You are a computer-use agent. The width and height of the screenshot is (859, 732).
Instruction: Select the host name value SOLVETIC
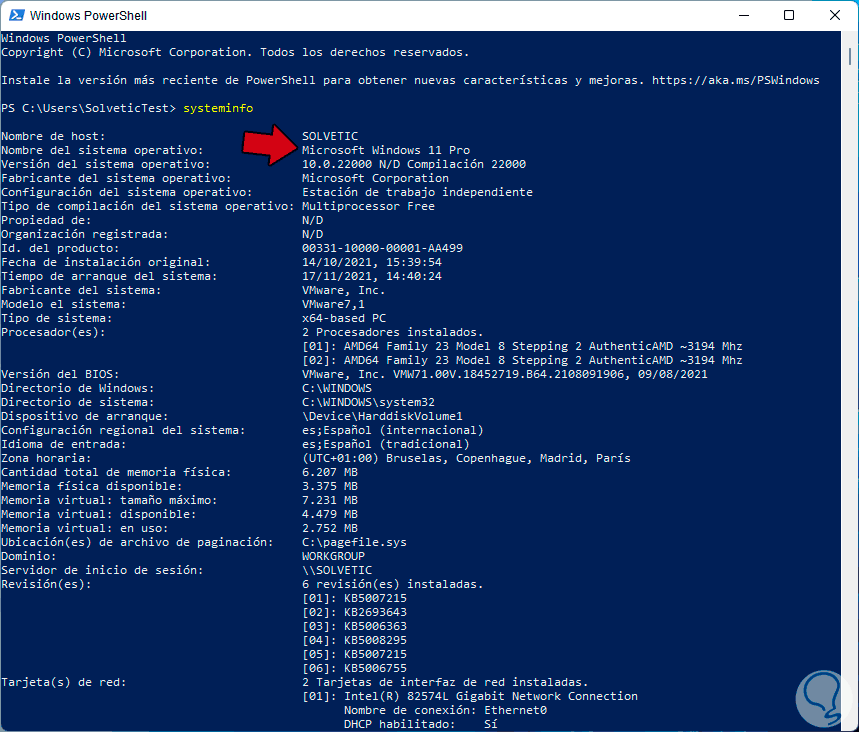pyautogui.click(x=330, y=136)
